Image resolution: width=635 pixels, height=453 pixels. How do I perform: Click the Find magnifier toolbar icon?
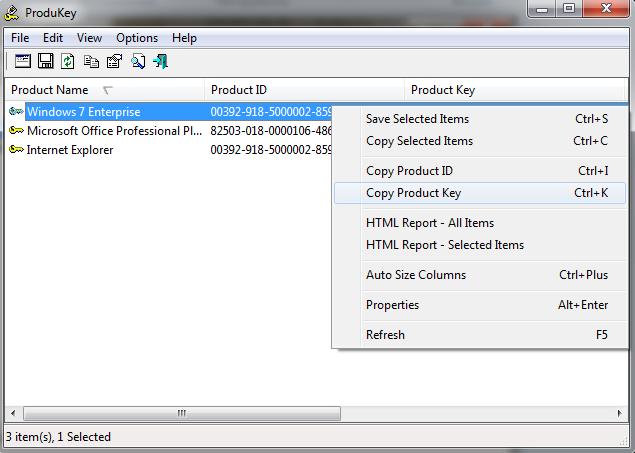coord(138,61)
